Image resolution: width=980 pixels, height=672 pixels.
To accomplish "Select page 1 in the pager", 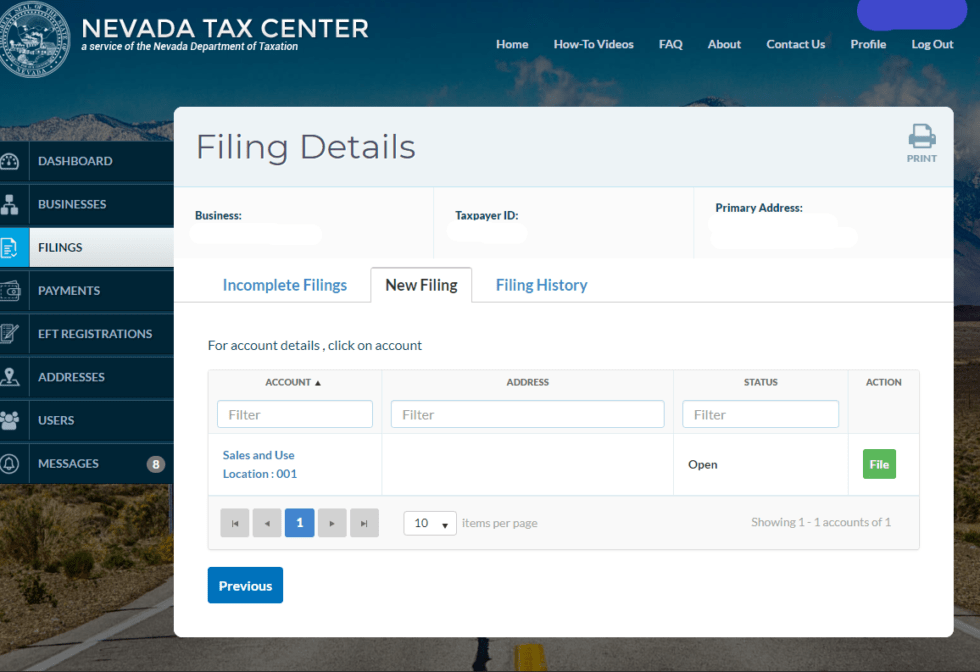I will click(x=299, y=522).
